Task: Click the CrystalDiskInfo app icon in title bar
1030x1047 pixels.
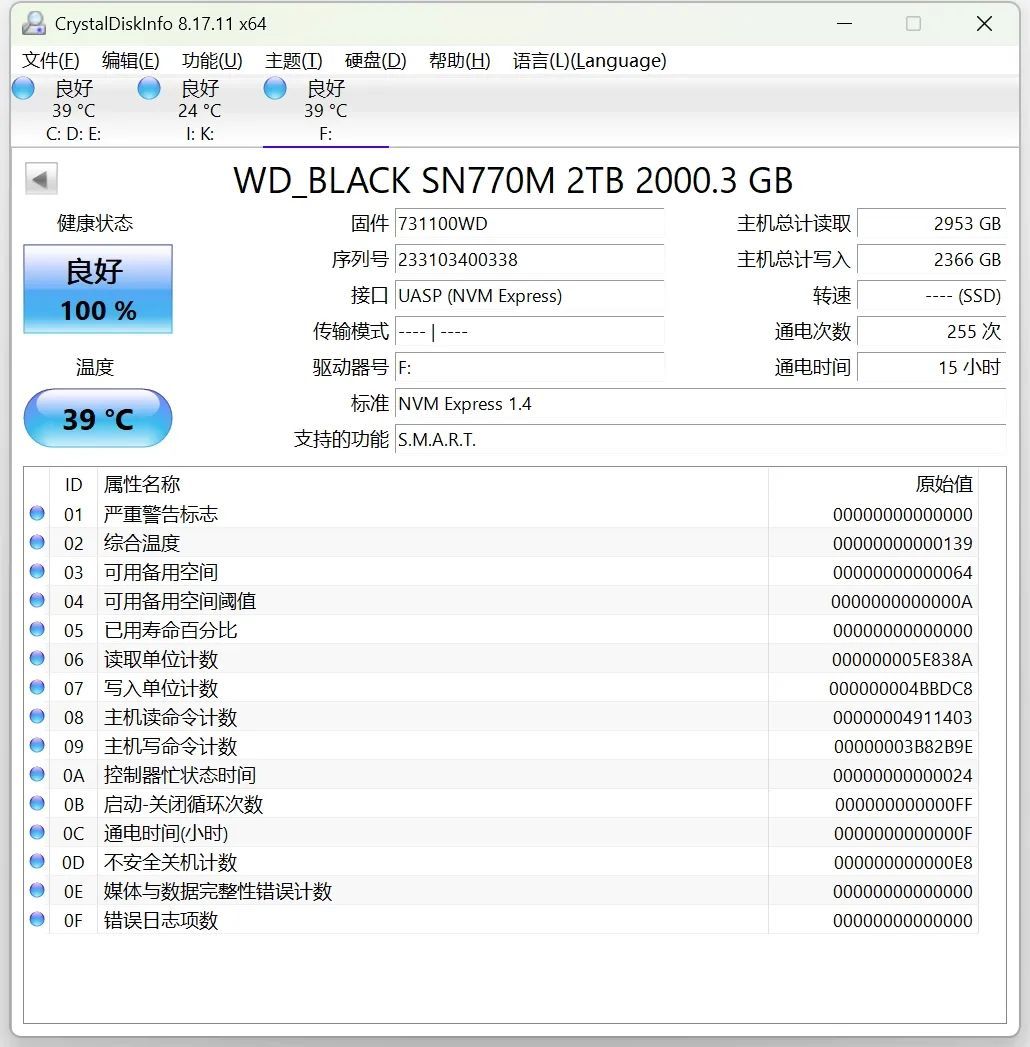Action: (33, 24)
